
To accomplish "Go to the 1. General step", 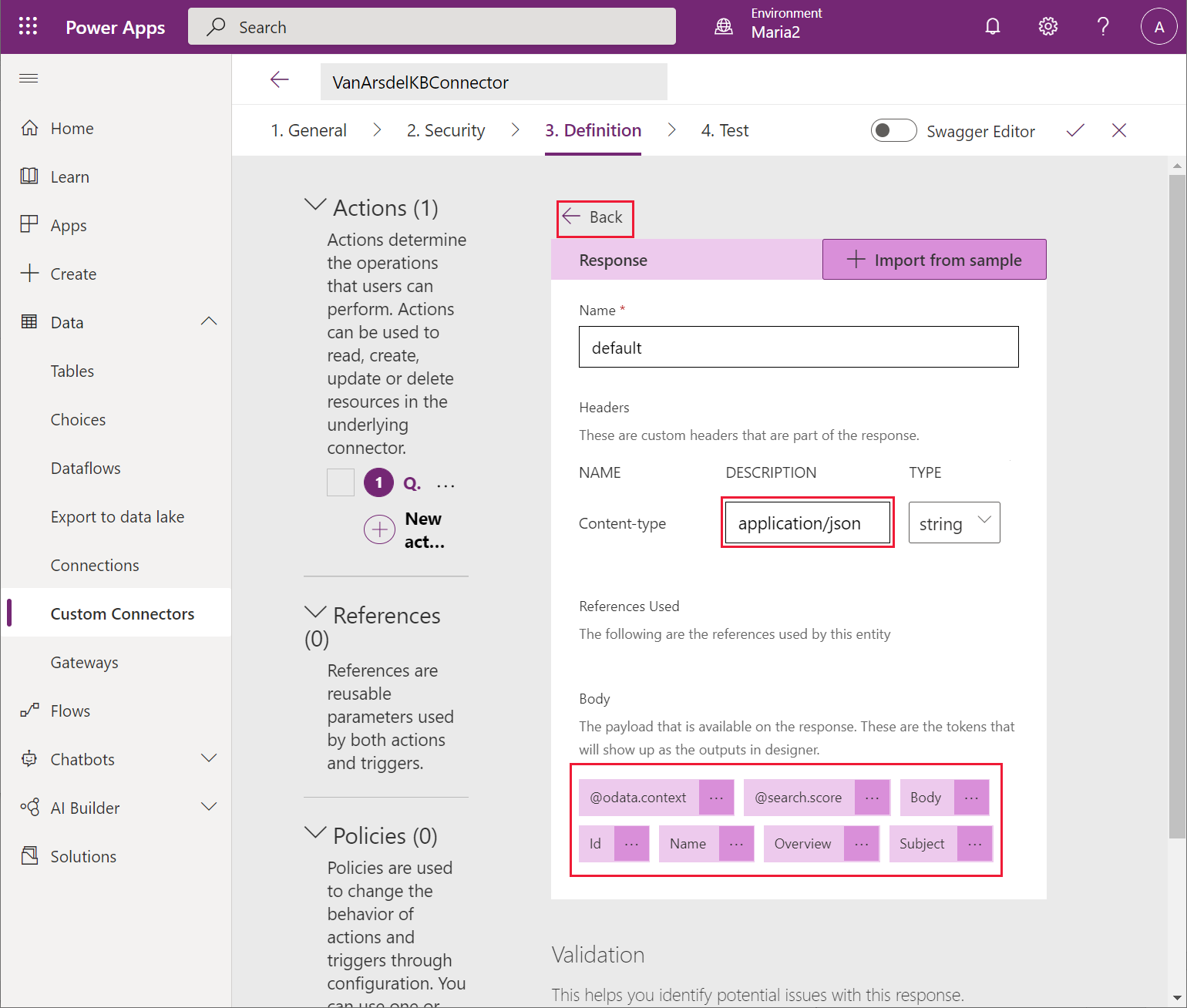I will (308, 130).
